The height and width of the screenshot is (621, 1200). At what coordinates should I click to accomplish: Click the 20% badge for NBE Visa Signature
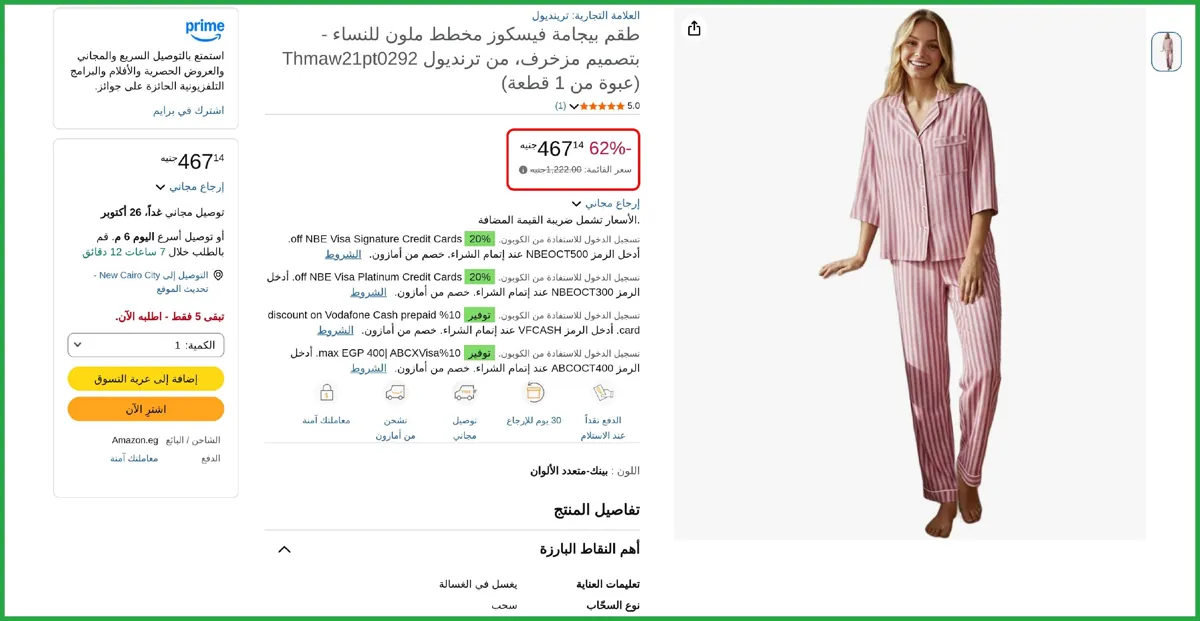click(x=480, y=239)
